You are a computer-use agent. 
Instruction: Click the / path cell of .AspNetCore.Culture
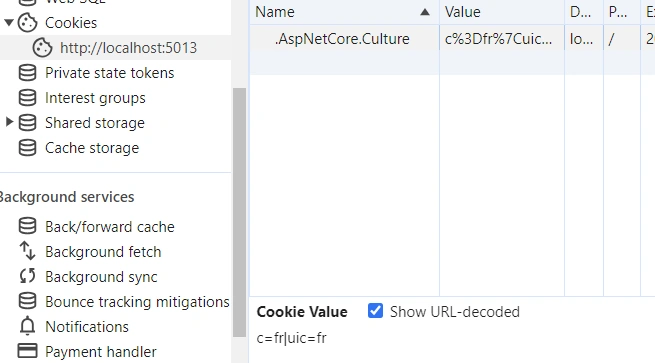click(622, 38)
